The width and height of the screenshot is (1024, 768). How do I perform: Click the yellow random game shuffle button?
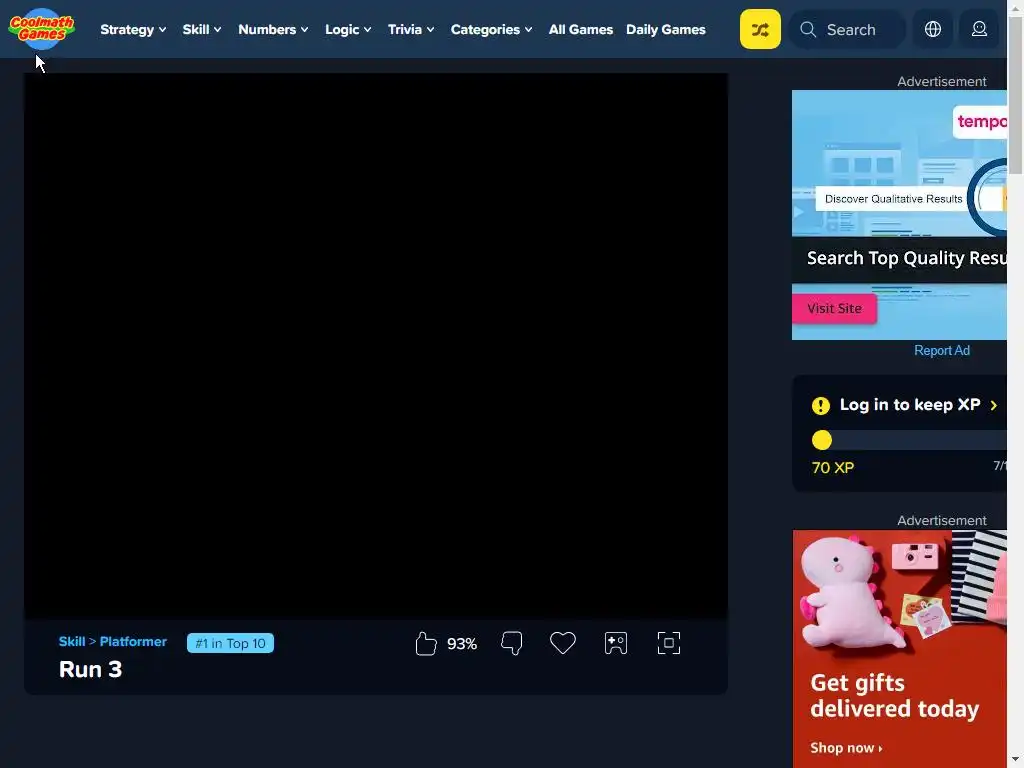pos(760,29)
